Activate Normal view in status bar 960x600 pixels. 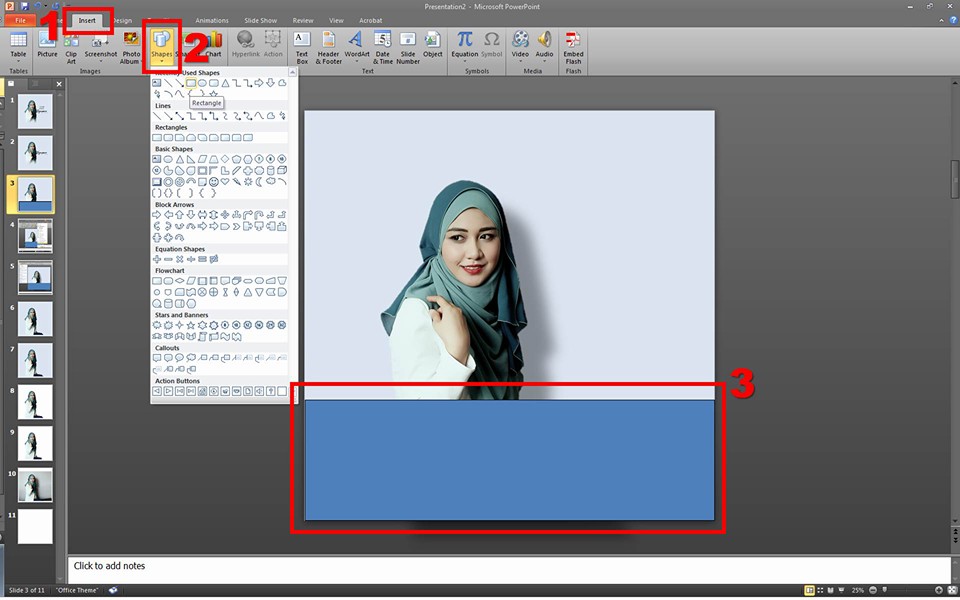point(809,591)
